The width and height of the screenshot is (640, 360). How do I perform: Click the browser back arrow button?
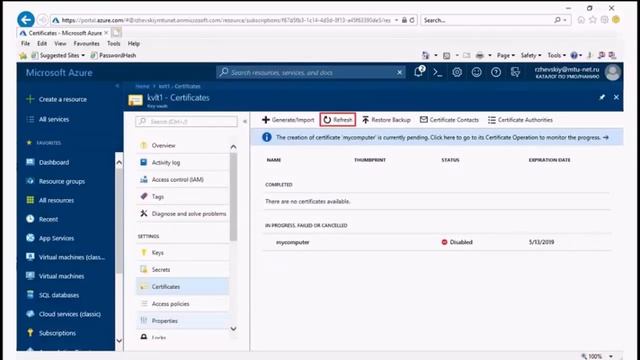(26, 20)
